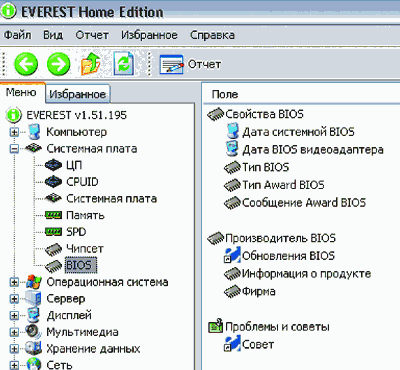Select the Память tree item label
Viewport: 400px width, 370px height.
click(85, 215)
